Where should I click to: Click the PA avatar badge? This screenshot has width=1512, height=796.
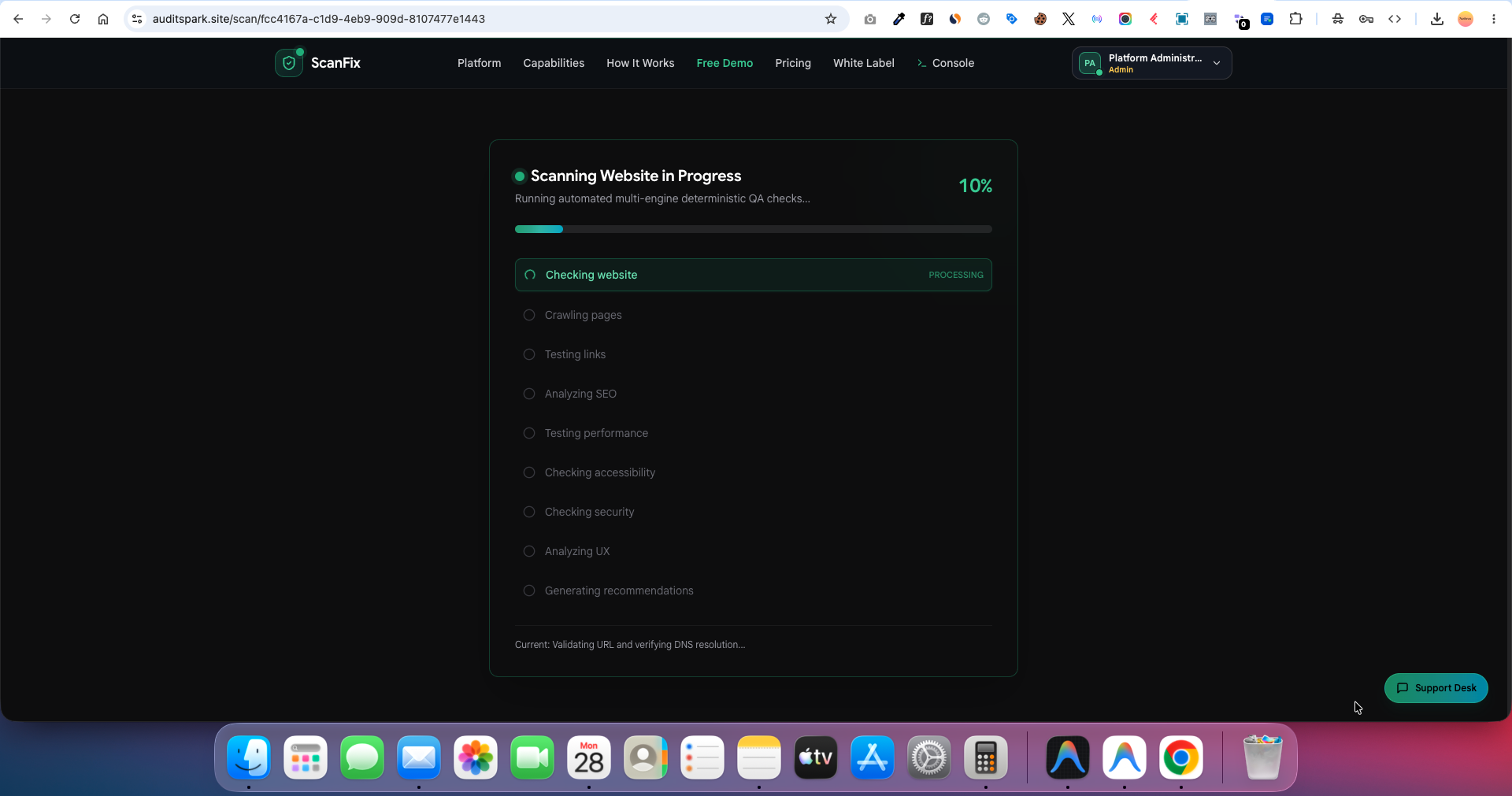[x=1090, y=63]
